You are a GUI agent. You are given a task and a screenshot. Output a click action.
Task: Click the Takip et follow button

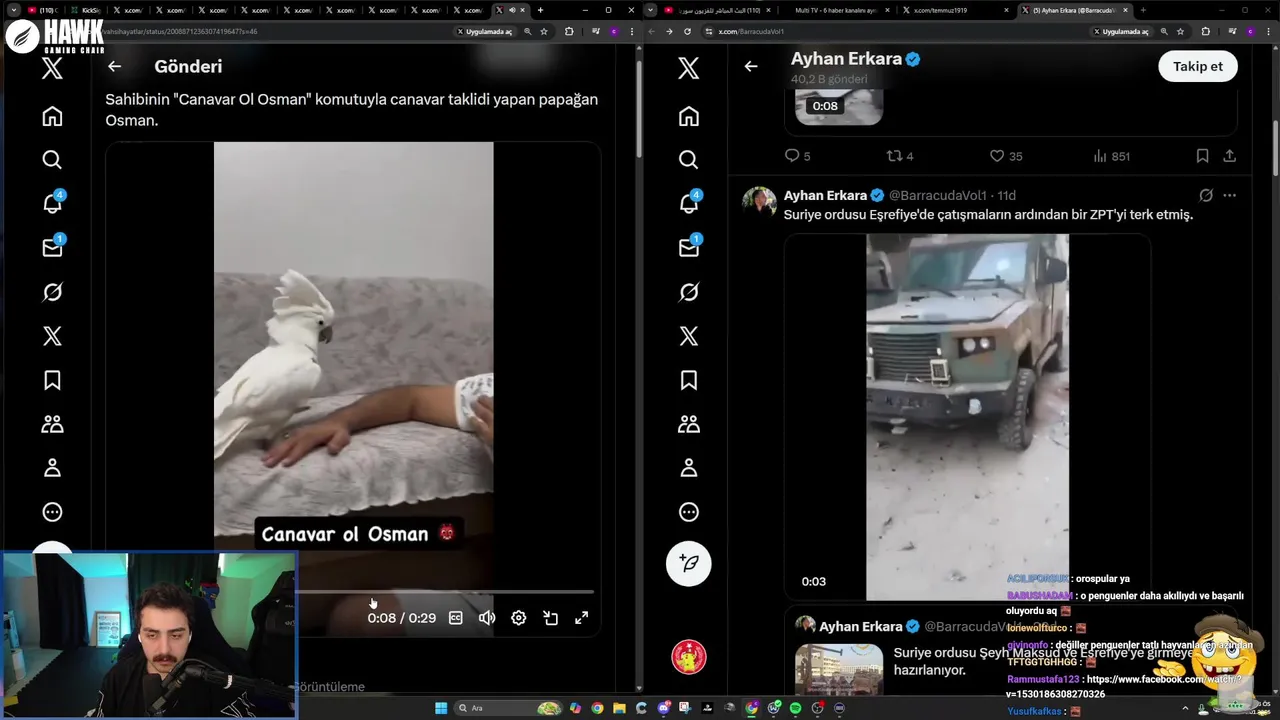(x=1198, y=67)
